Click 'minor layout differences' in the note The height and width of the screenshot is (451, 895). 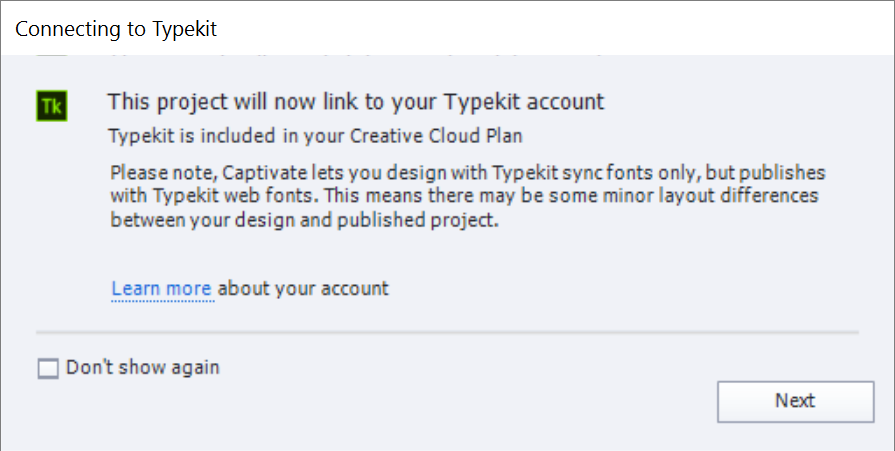point(715,196)
